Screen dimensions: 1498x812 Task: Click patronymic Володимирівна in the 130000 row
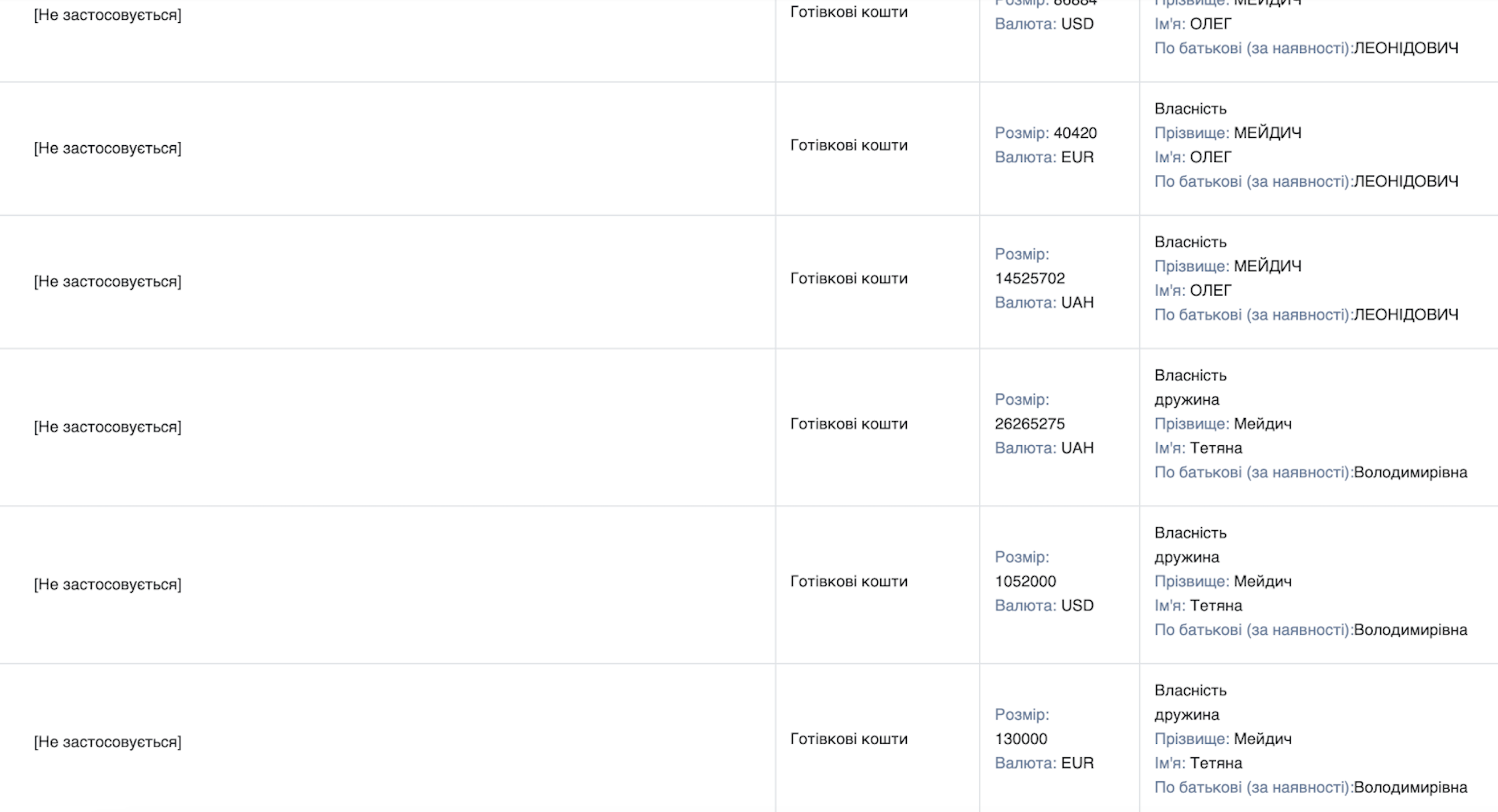pos(1411,788)
